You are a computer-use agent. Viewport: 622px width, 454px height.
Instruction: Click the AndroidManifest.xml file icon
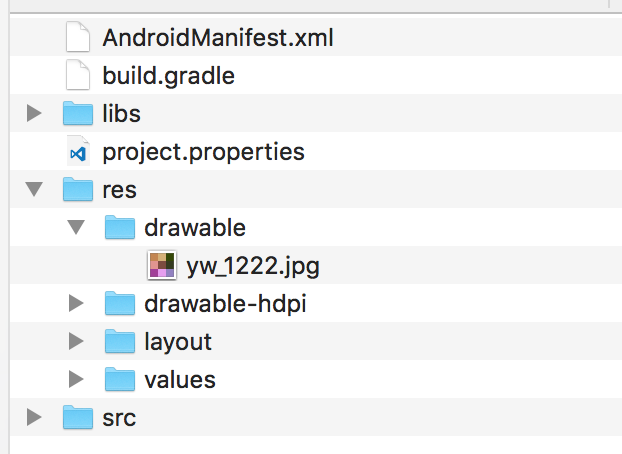78,38
